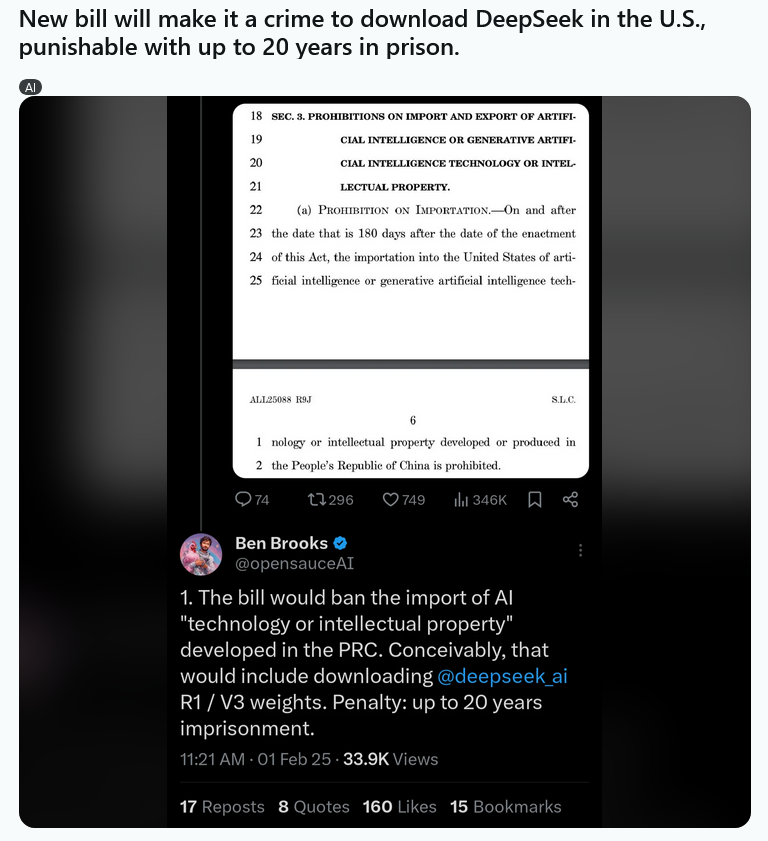Screen dimensions: 768x841
Task: Click the 11:21 AM · 01 Feb 25 timestamp
Action: 255,759
